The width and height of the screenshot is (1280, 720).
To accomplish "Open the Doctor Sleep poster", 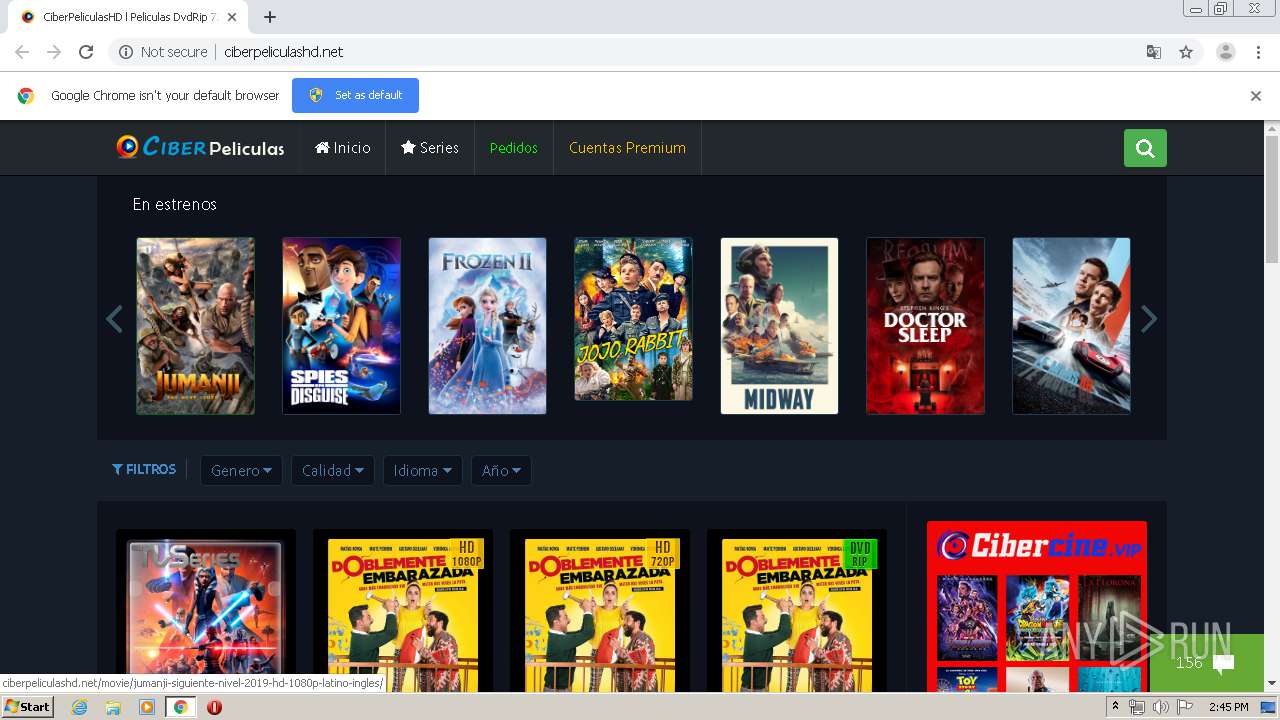I will pyautogui.click(x=925, y=326).
